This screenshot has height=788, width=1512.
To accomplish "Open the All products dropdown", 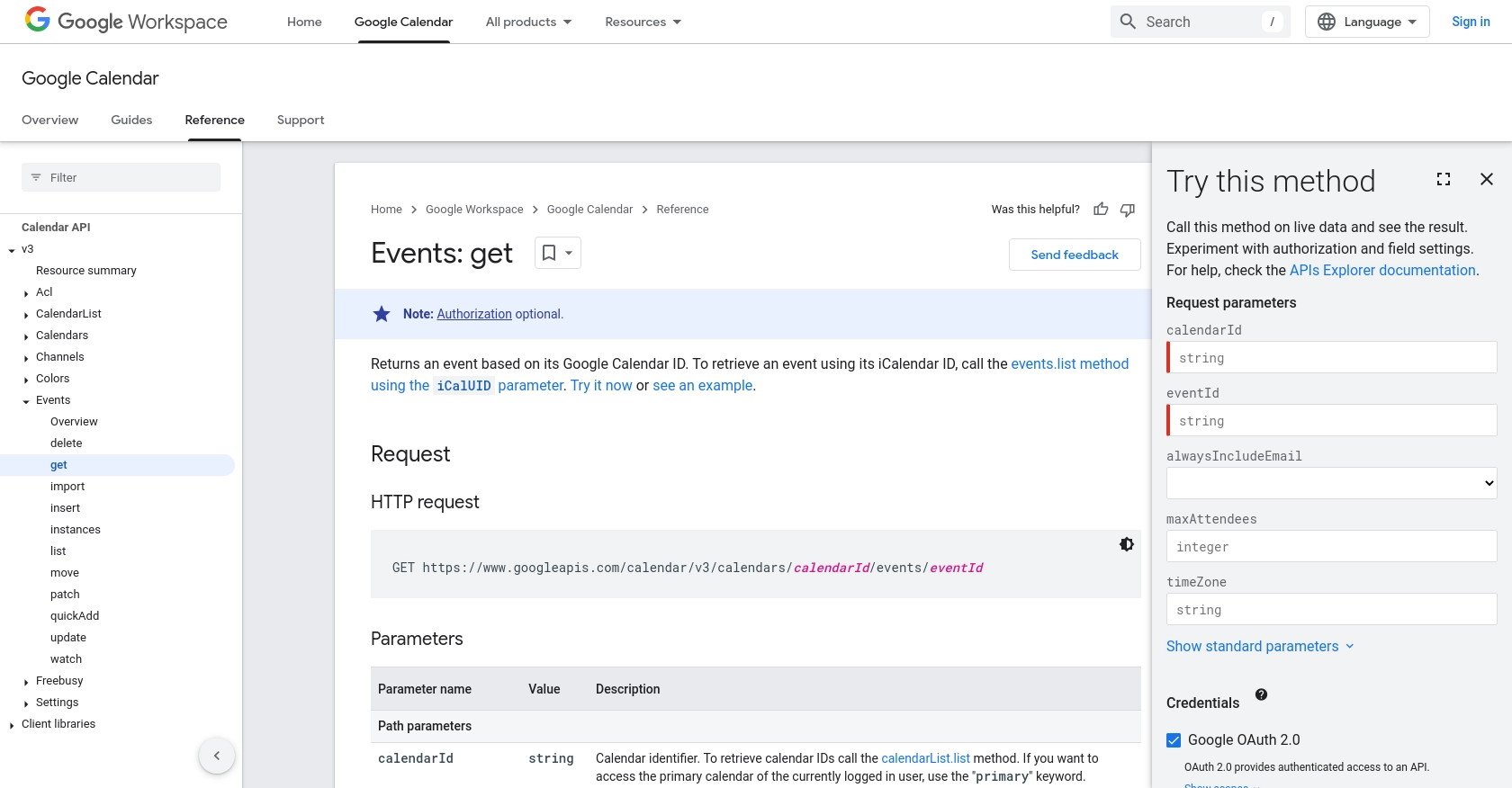I will coord(528,22).
